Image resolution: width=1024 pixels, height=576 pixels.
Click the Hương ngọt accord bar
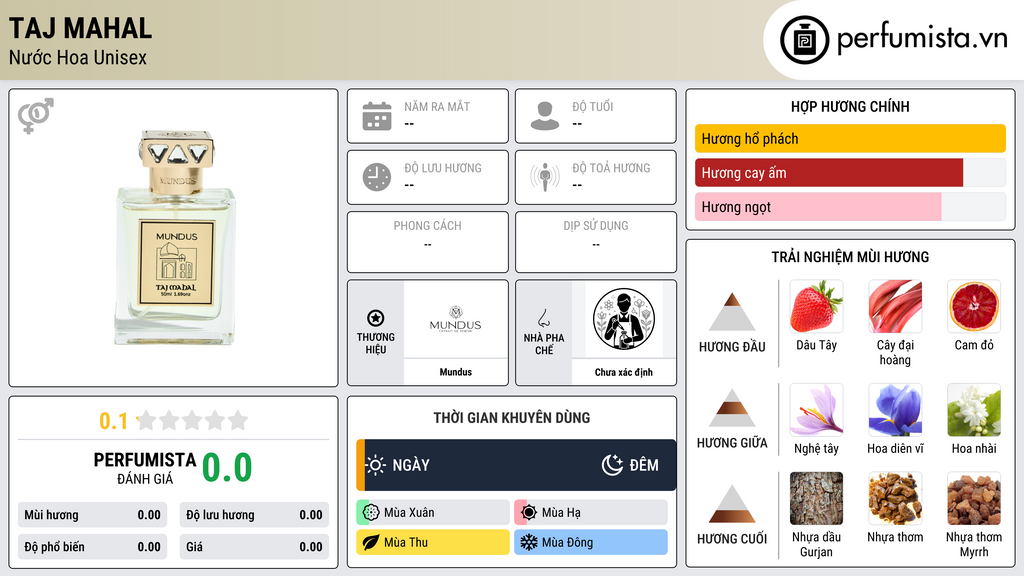click(x=850, y=206)
